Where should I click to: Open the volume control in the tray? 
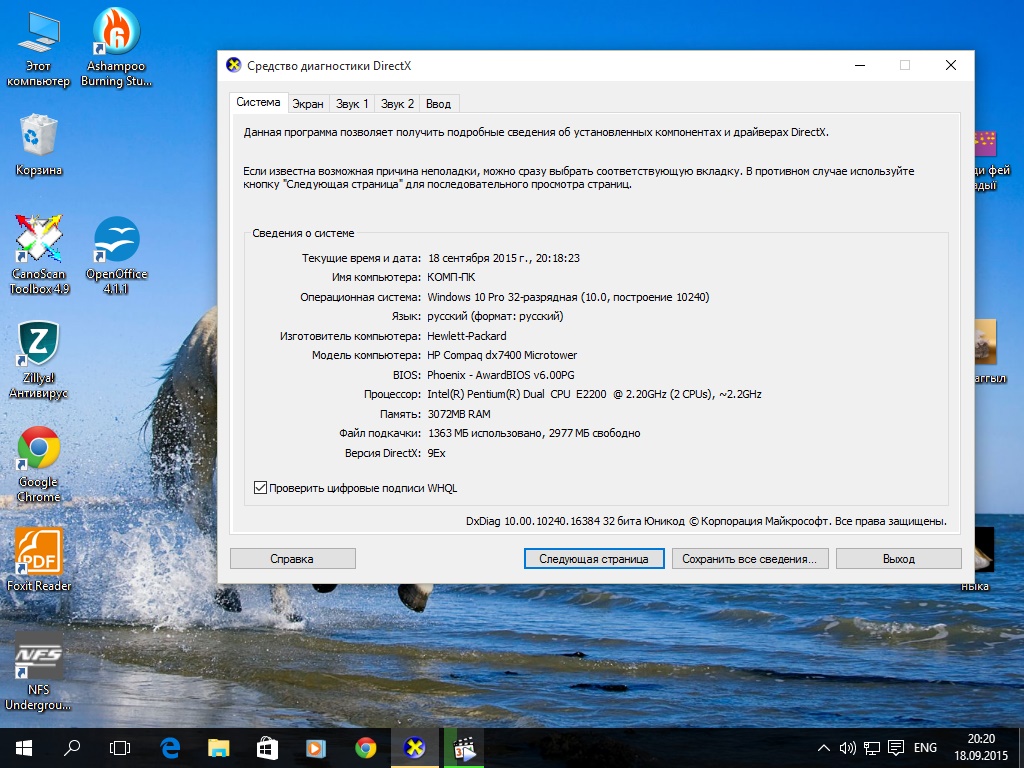(x=848, y=747)
